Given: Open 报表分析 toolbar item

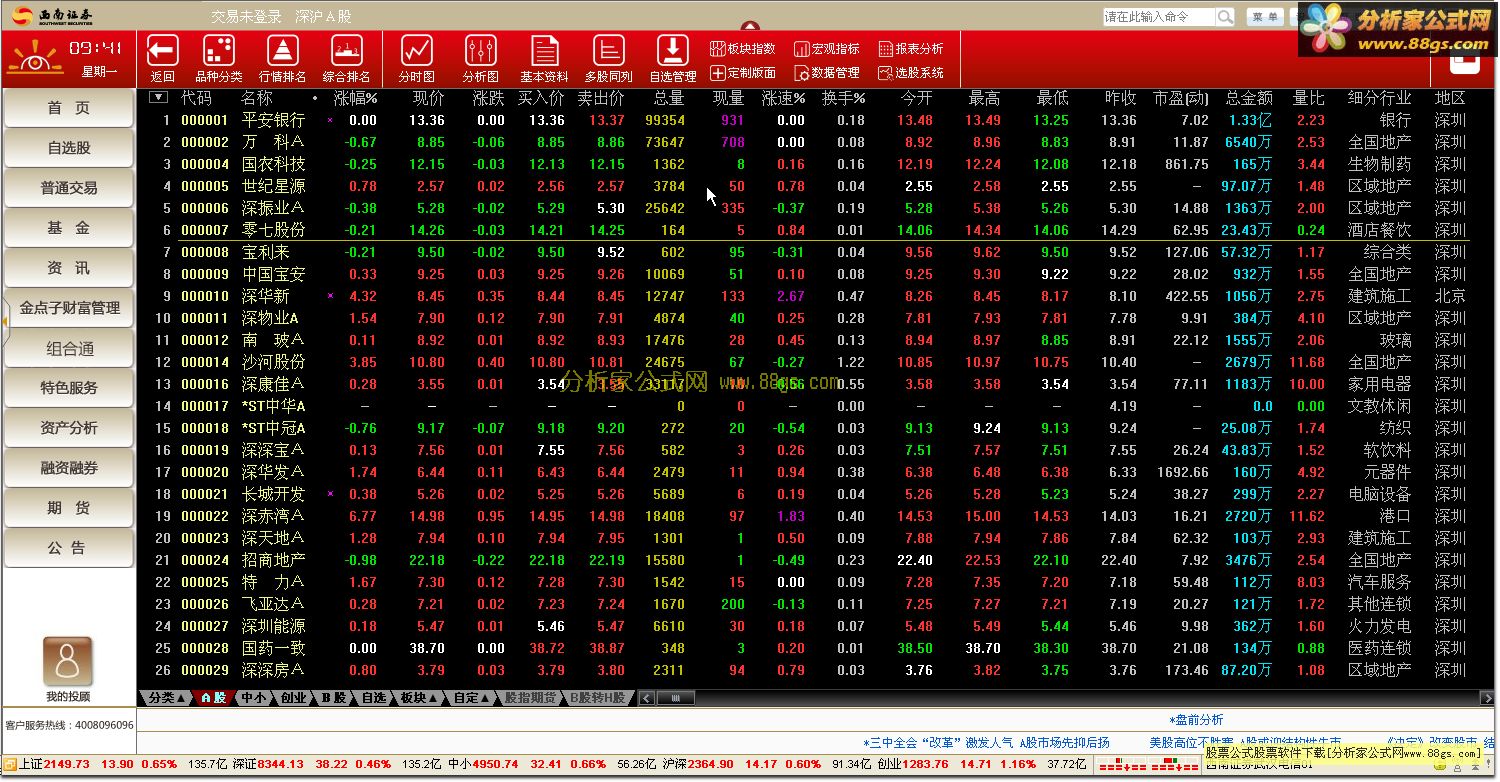Looking at the screenshot, I should [911, 48].
